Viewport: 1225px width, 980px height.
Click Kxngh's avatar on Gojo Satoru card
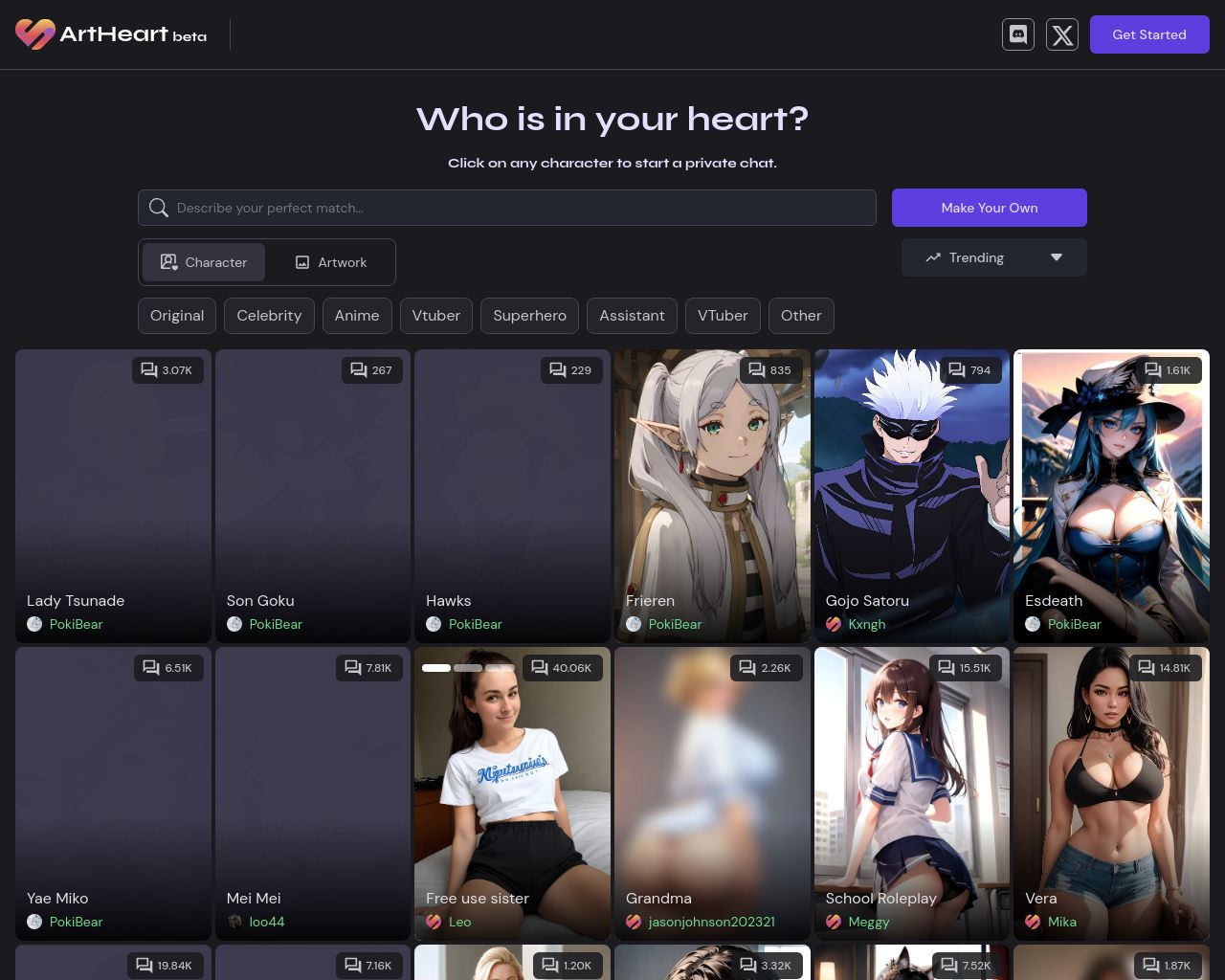[x=834, y=624]
